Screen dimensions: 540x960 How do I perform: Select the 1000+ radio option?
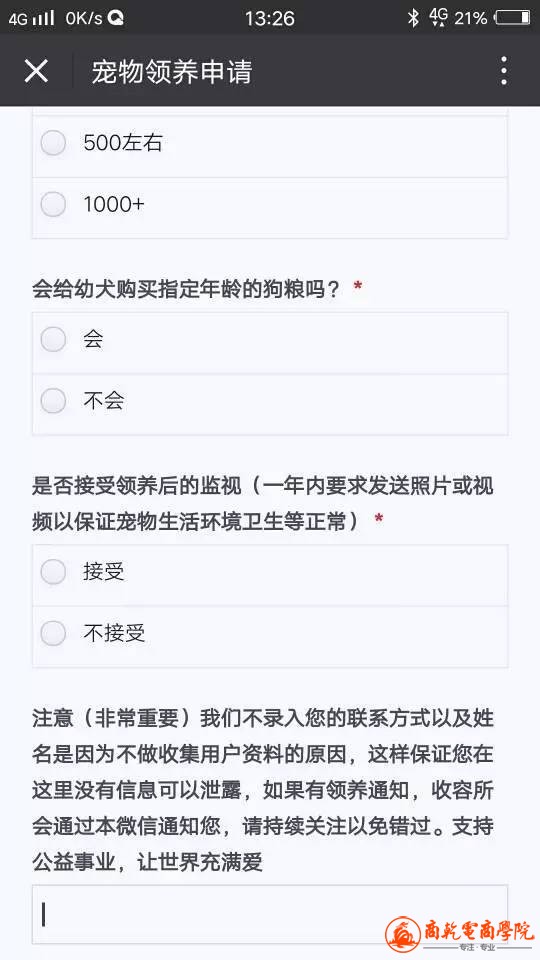tap(270, 204)
